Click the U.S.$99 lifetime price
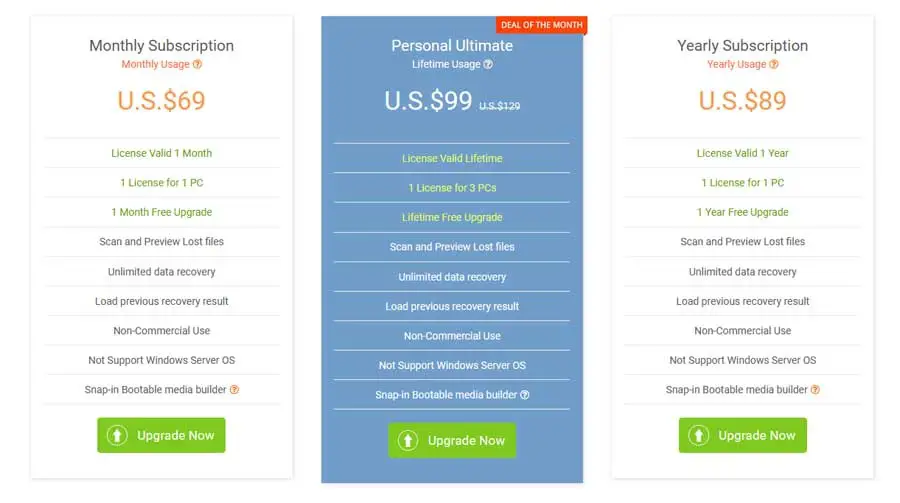The width and height of the screenshot is (900, 503). click(428, 100)
